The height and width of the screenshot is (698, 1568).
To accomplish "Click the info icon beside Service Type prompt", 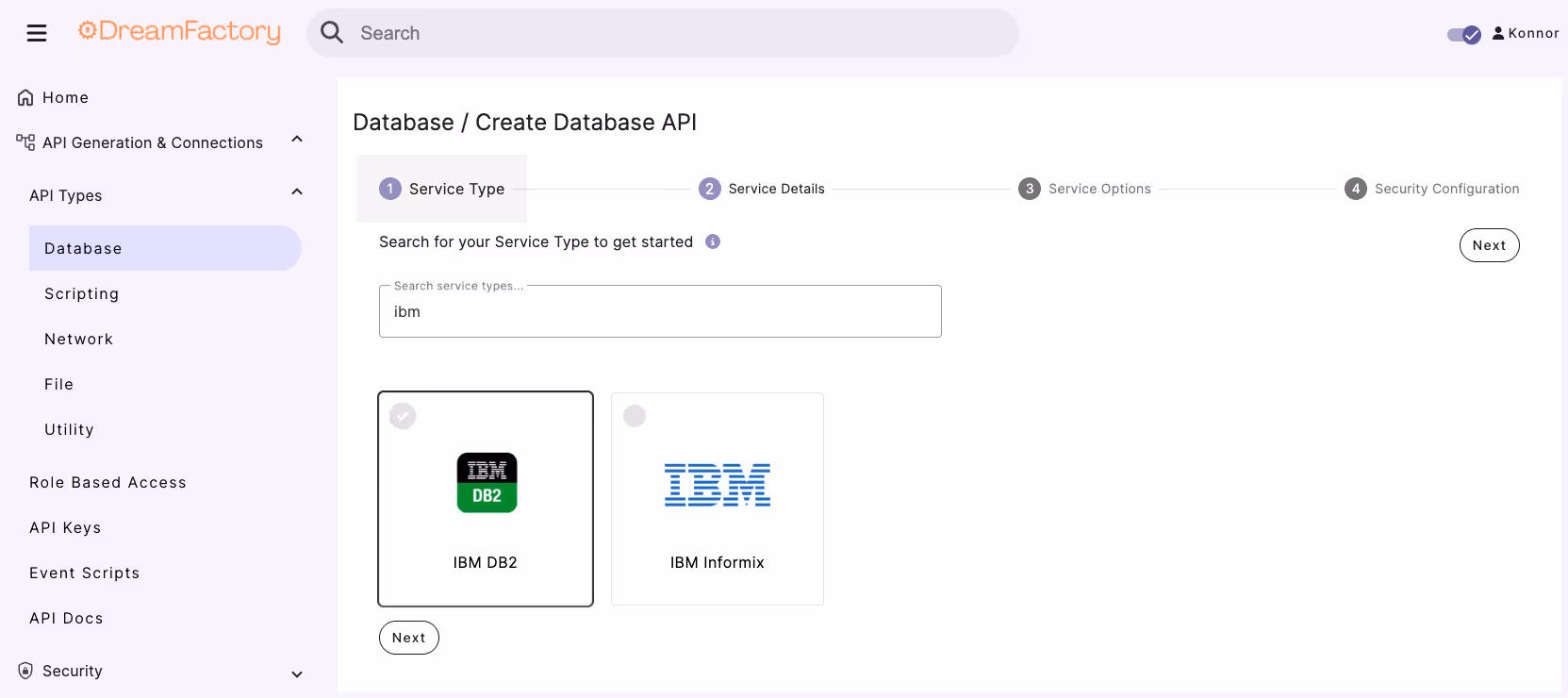I will [713, 241].
